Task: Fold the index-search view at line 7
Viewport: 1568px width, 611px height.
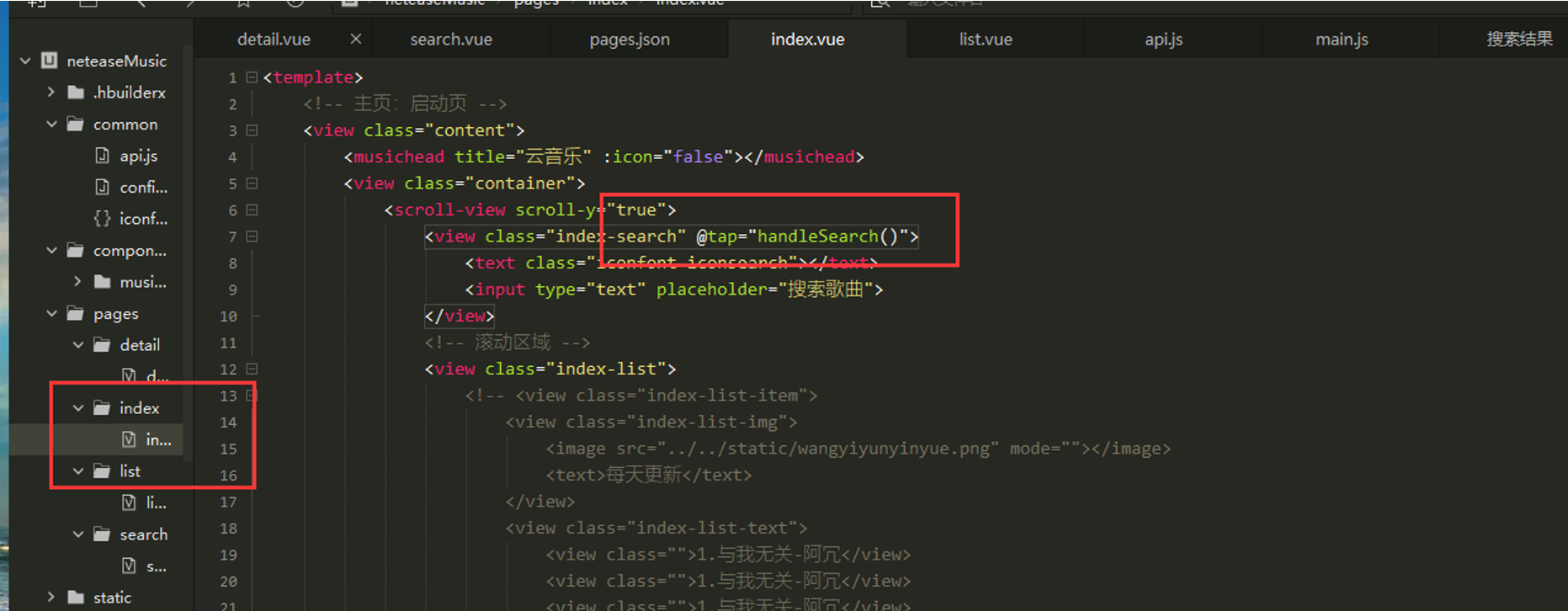Action: pos(252,236)
